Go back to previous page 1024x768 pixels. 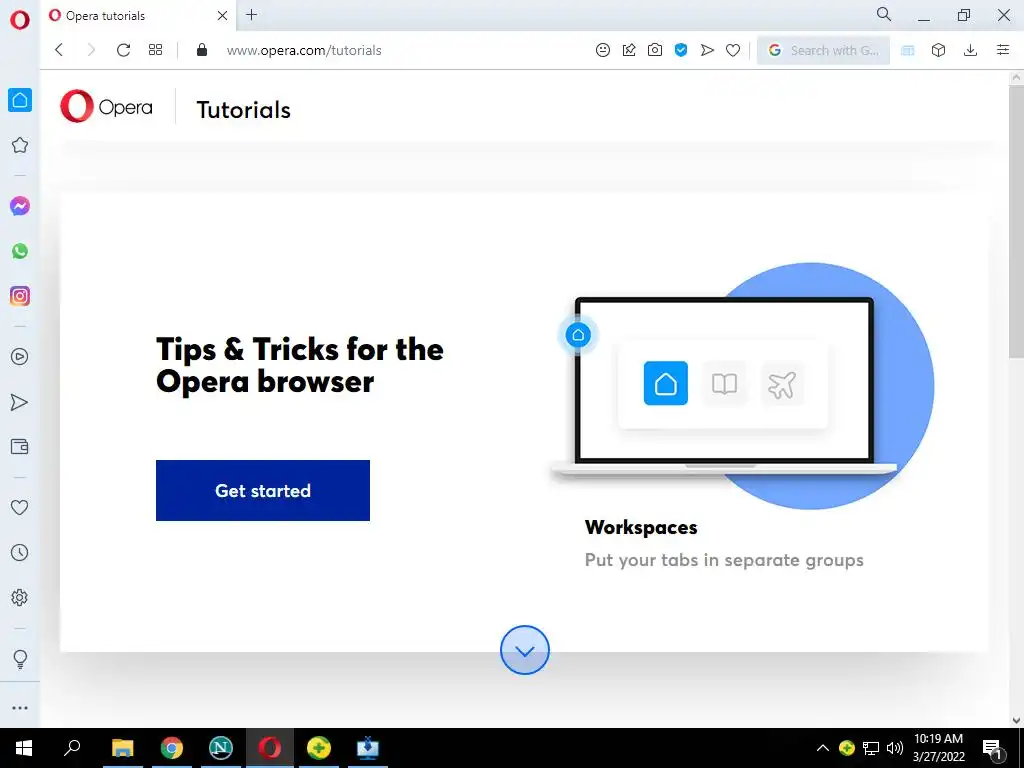[x=59, y=50]
